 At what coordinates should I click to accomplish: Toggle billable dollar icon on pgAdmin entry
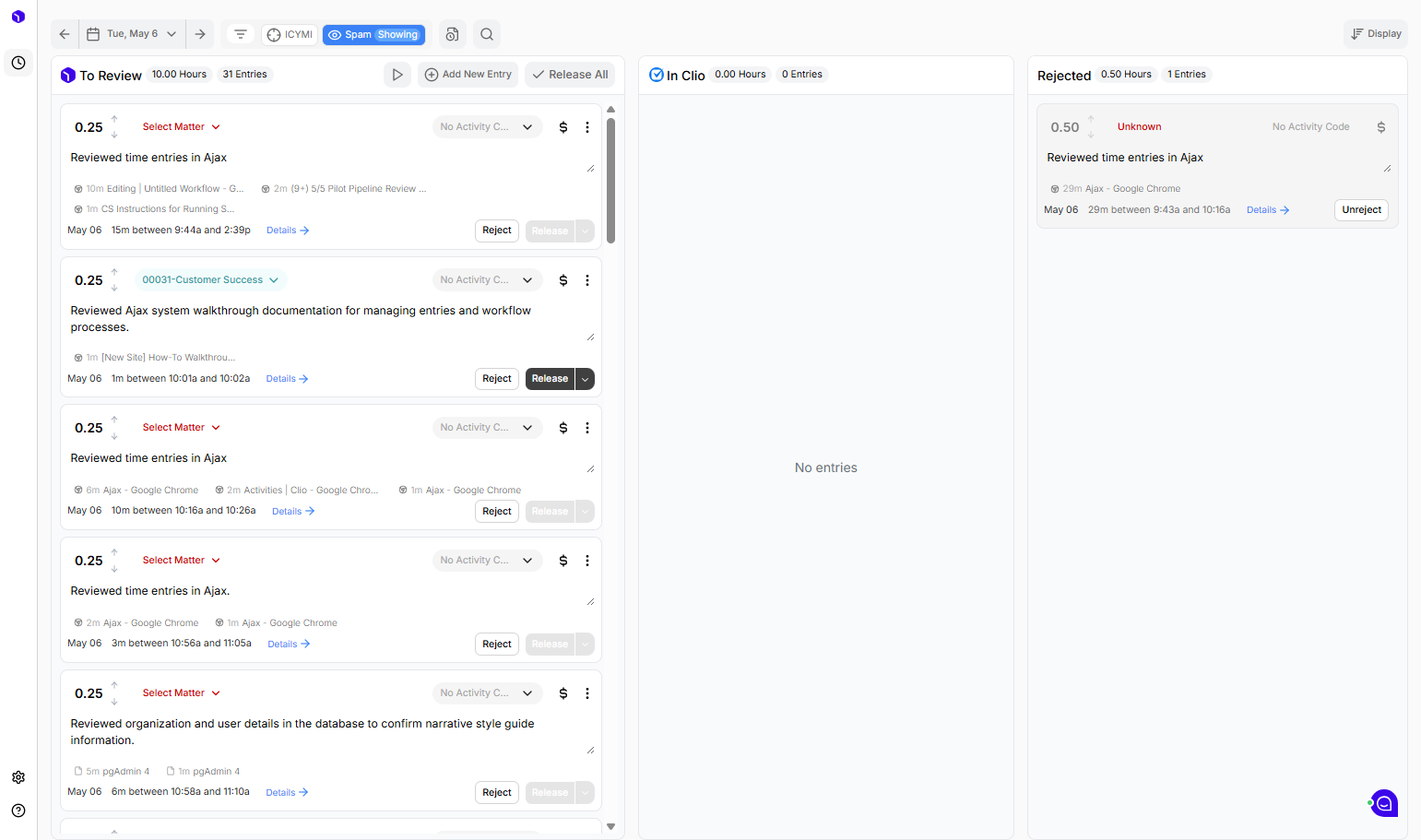pyautogui.click(x=563, y=693)
